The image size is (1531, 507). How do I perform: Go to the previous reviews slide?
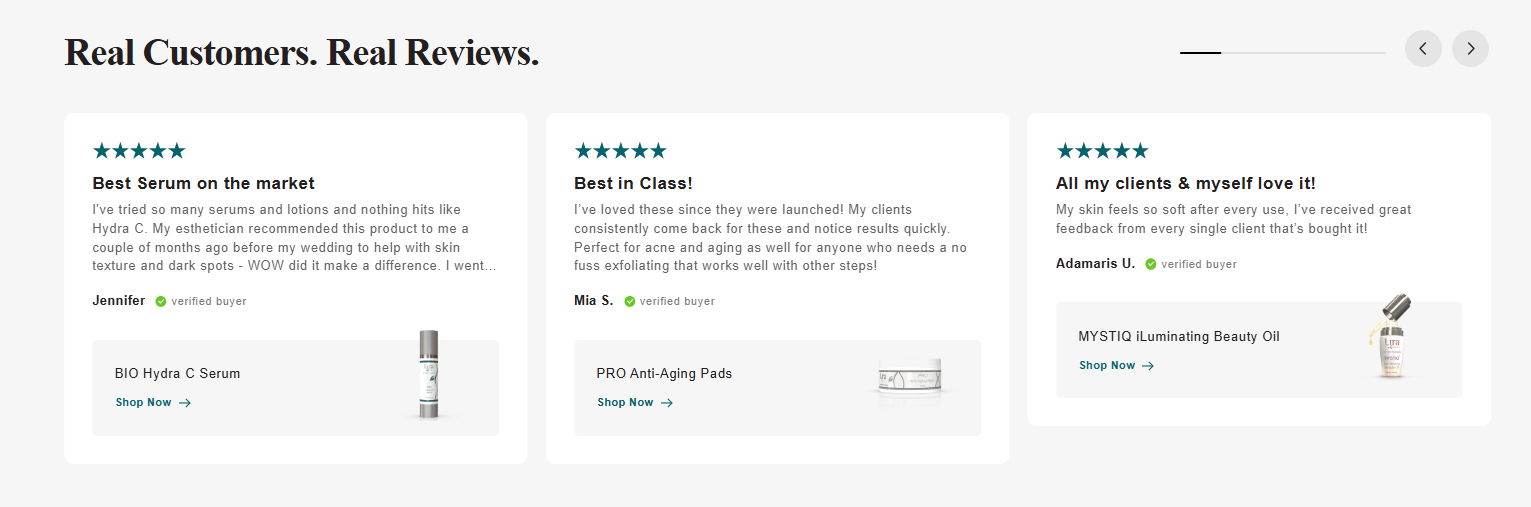(1423, 49)
